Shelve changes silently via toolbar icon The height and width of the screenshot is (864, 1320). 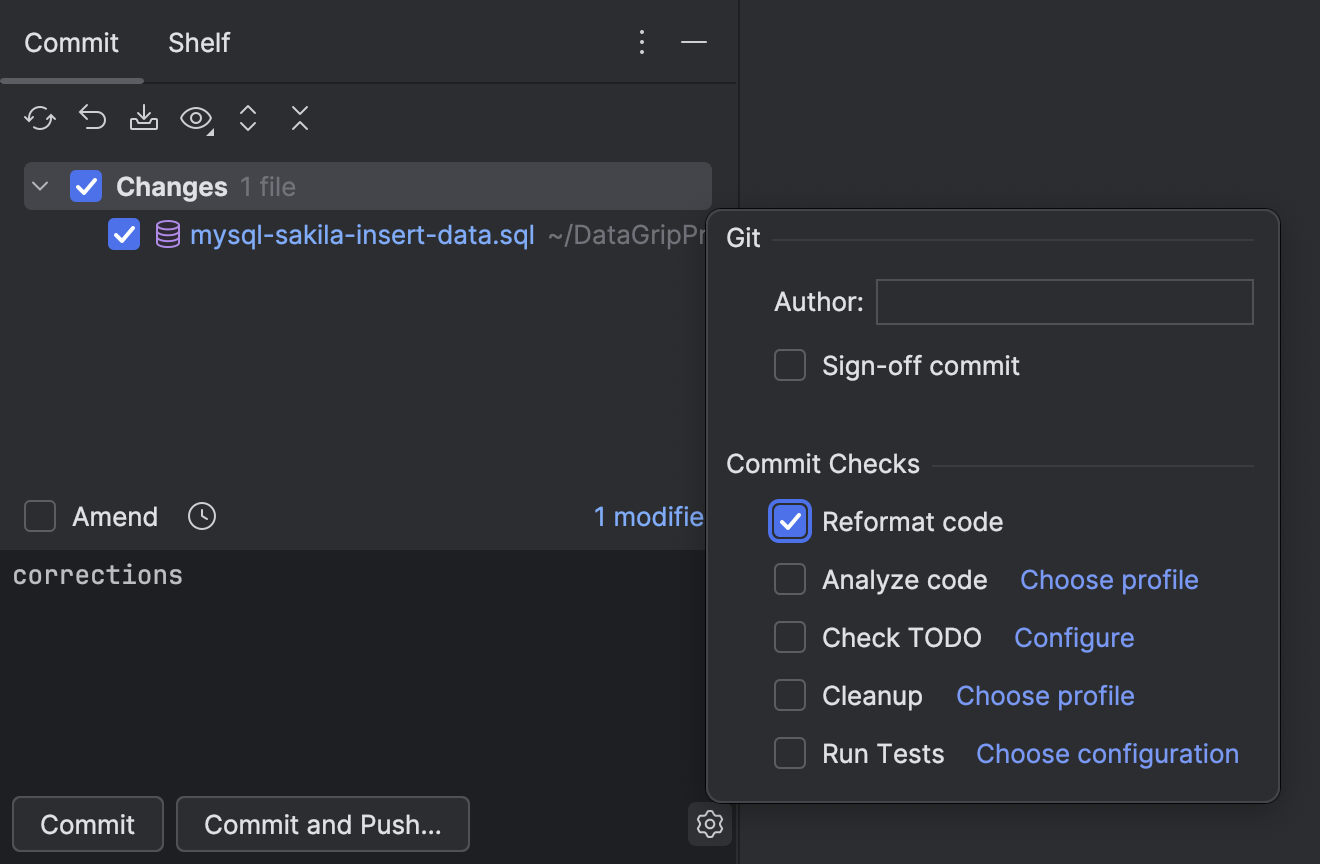(x=143, y=118)
